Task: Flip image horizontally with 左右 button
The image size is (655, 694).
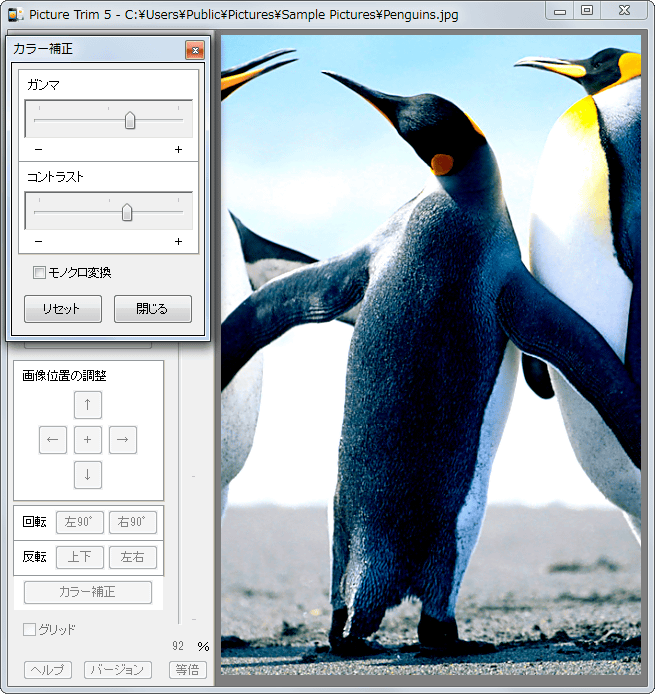Action: [x=133, y=557]
